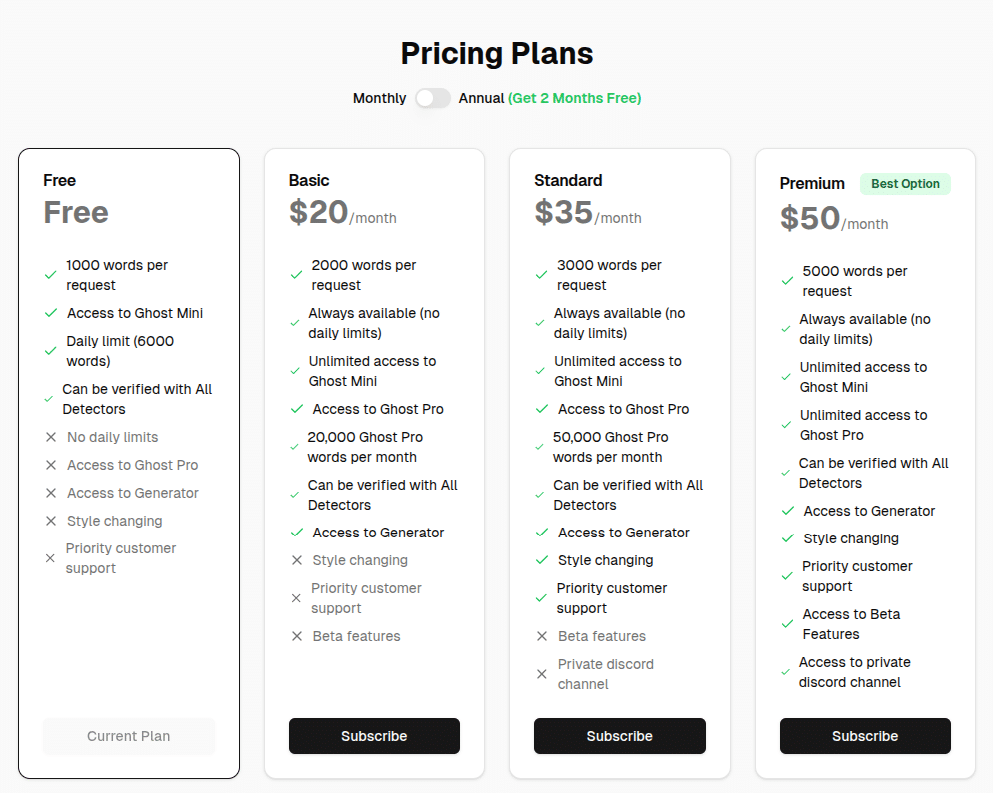Subscribe to the Standard plan
This screenshot has height=793, width=993.
[619, 736]
